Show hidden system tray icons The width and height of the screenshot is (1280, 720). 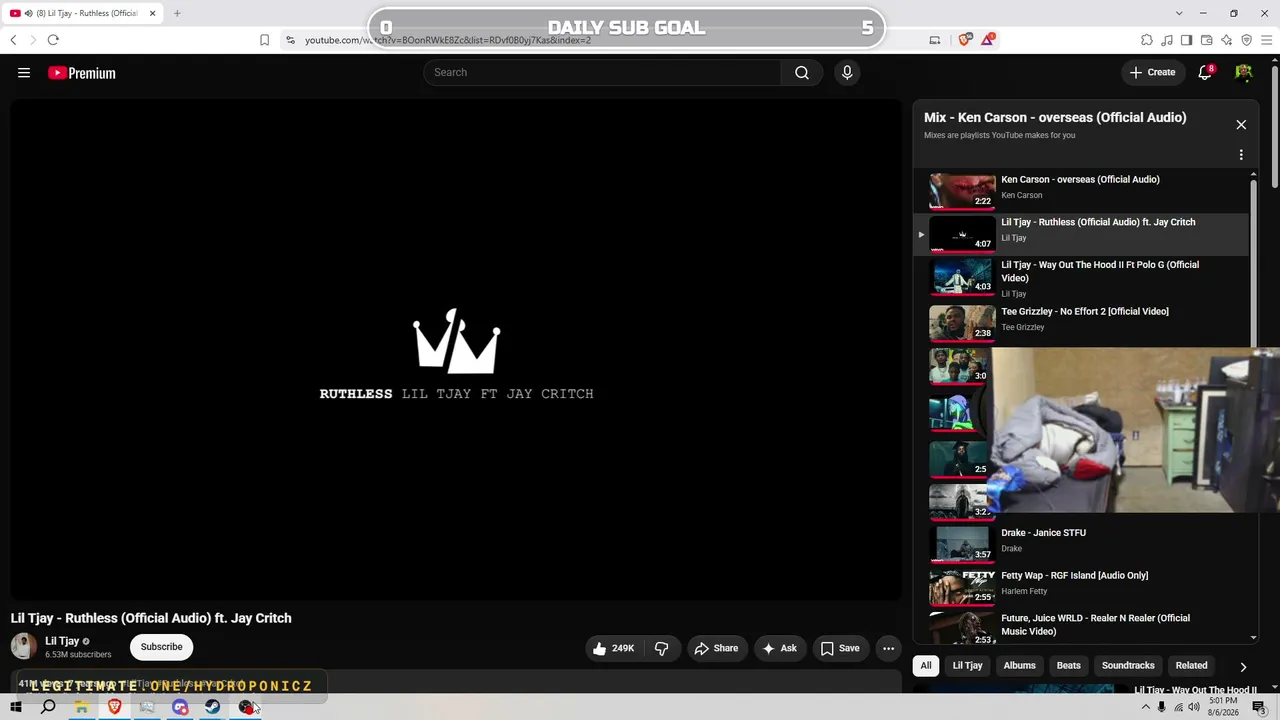(1145, 707)
